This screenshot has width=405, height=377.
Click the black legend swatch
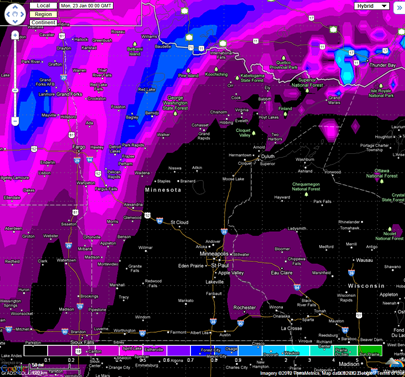tap(35, 351)
